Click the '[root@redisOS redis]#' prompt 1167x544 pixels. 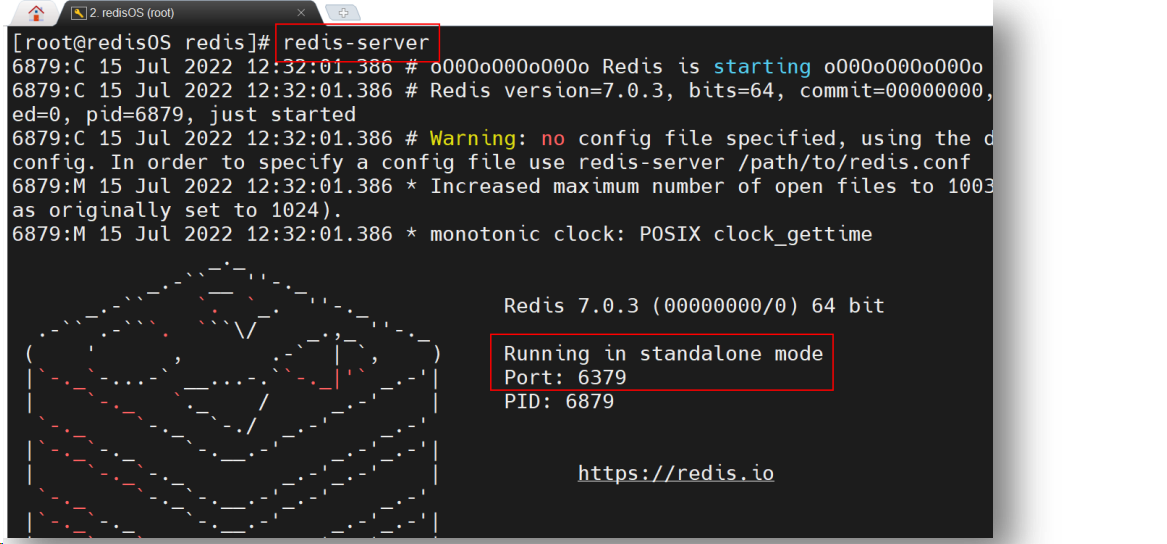(141, 43)
